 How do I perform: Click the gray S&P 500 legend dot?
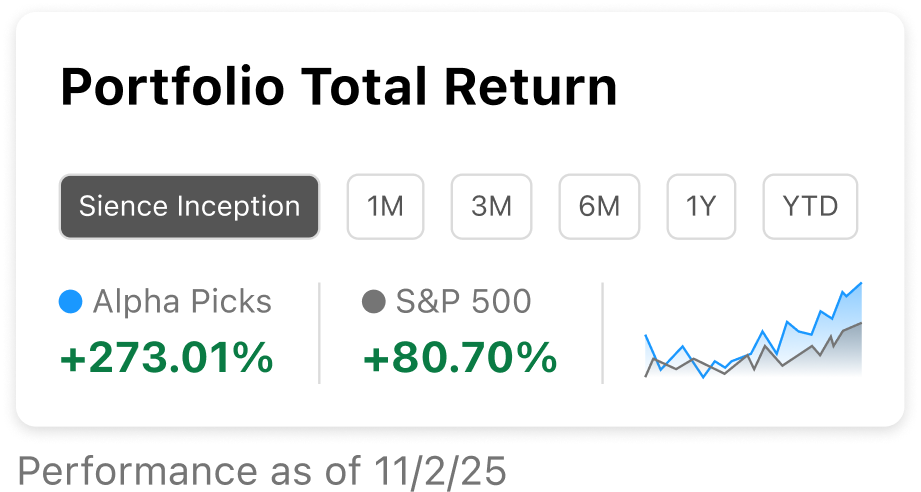pos(374,301)
